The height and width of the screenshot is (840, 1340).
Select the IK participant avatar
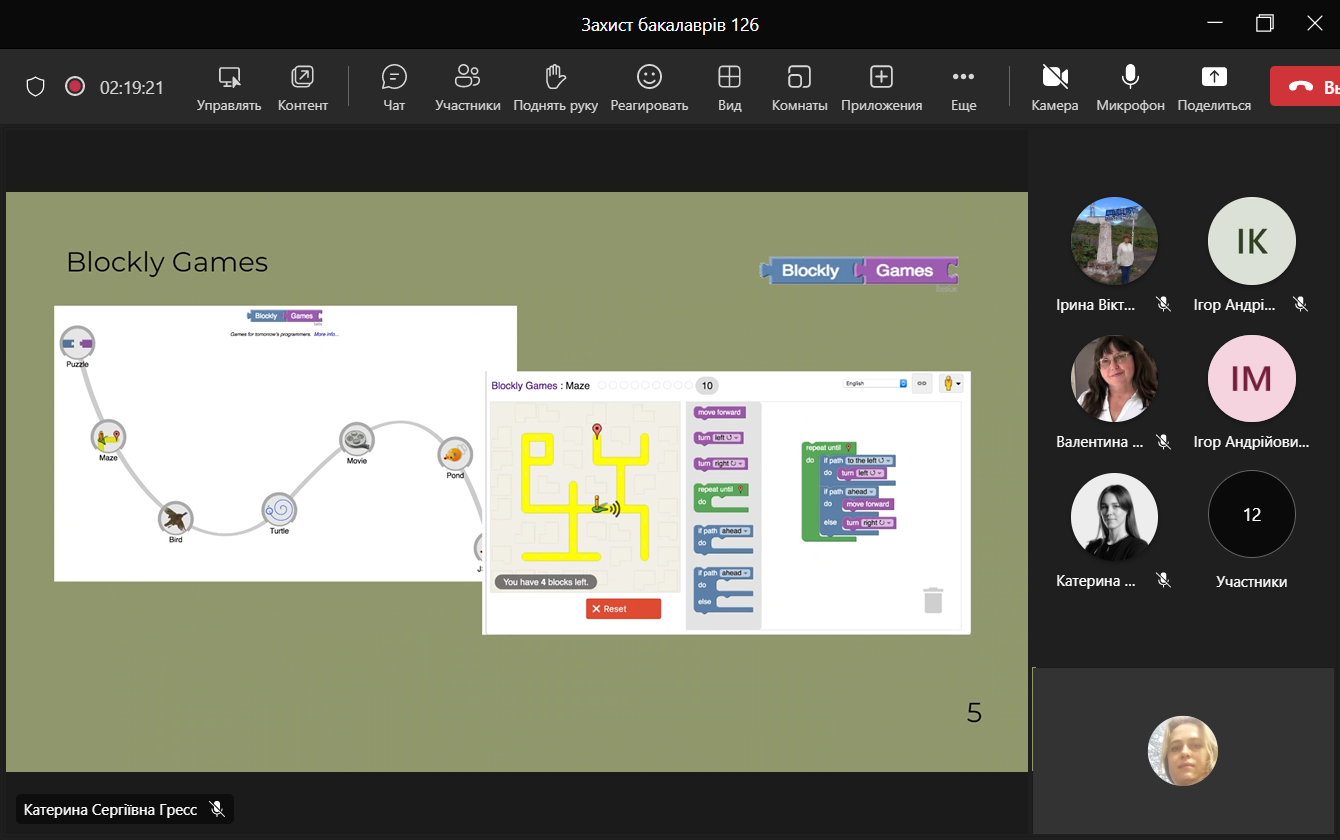click(x=1251, y=241)
